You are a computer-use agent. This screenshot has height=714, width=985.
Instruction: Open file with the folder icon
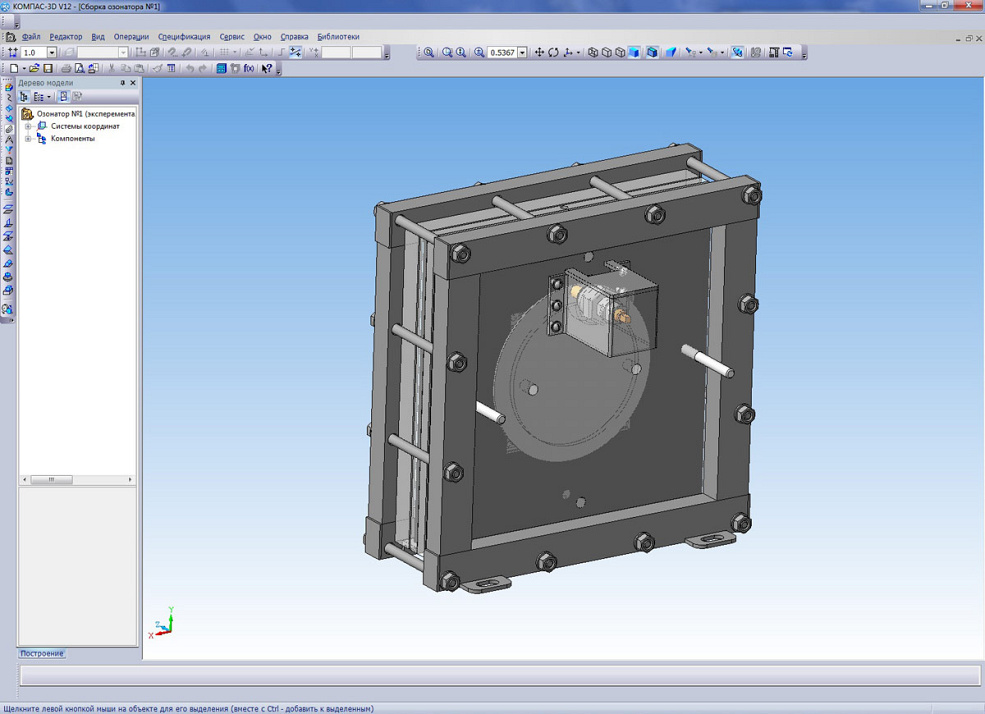(x=34, y=69)
